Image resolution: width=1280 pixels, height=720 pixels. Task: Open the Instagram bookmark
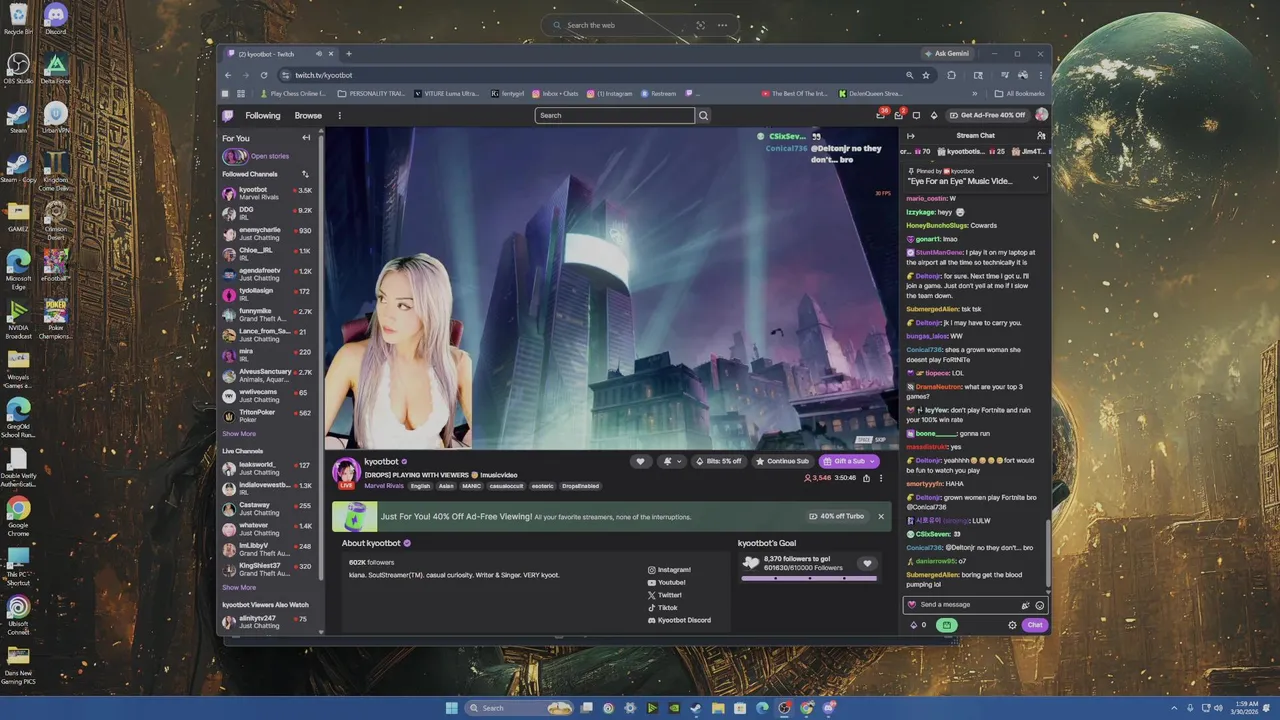pos(610,94)
